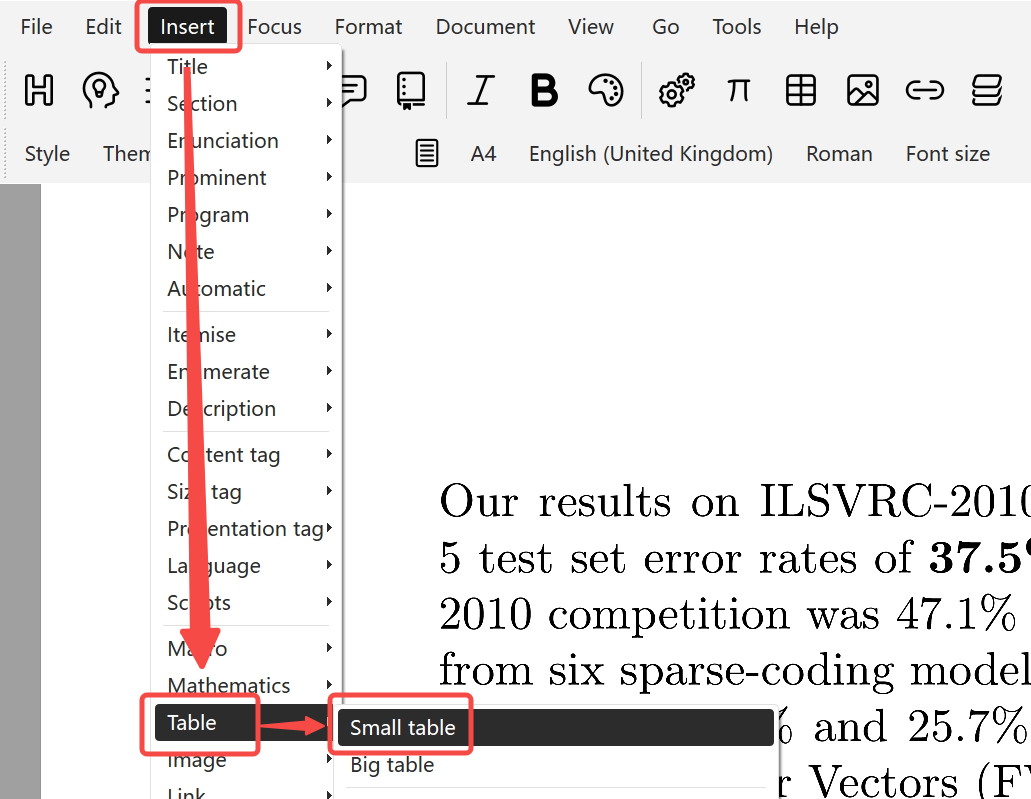Expand the Mathematics submenu
This screenshot has width=1031, height=799.
point(247,685)
